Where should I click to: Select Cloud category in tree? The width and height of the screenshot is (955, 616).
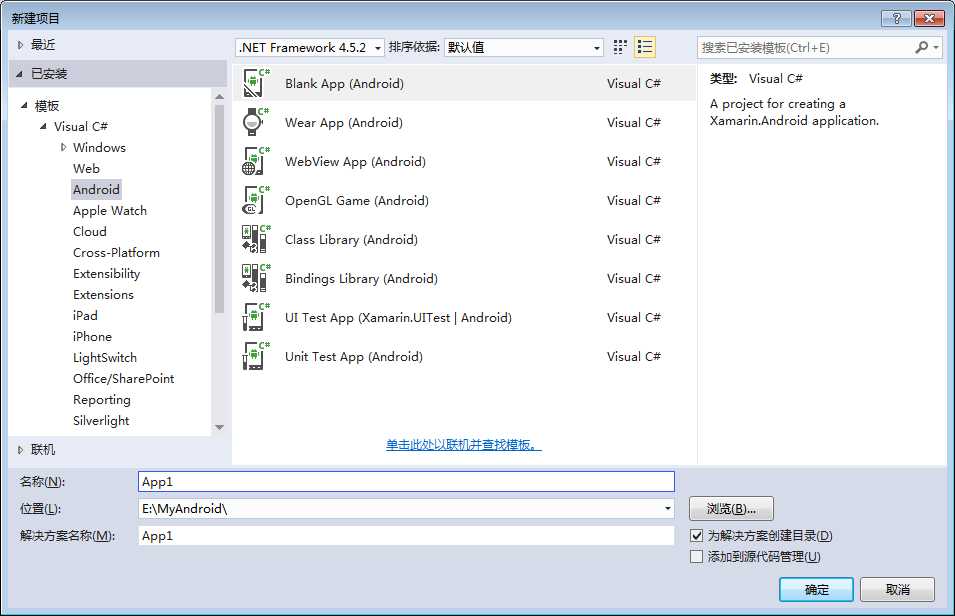tap(90, 232)
